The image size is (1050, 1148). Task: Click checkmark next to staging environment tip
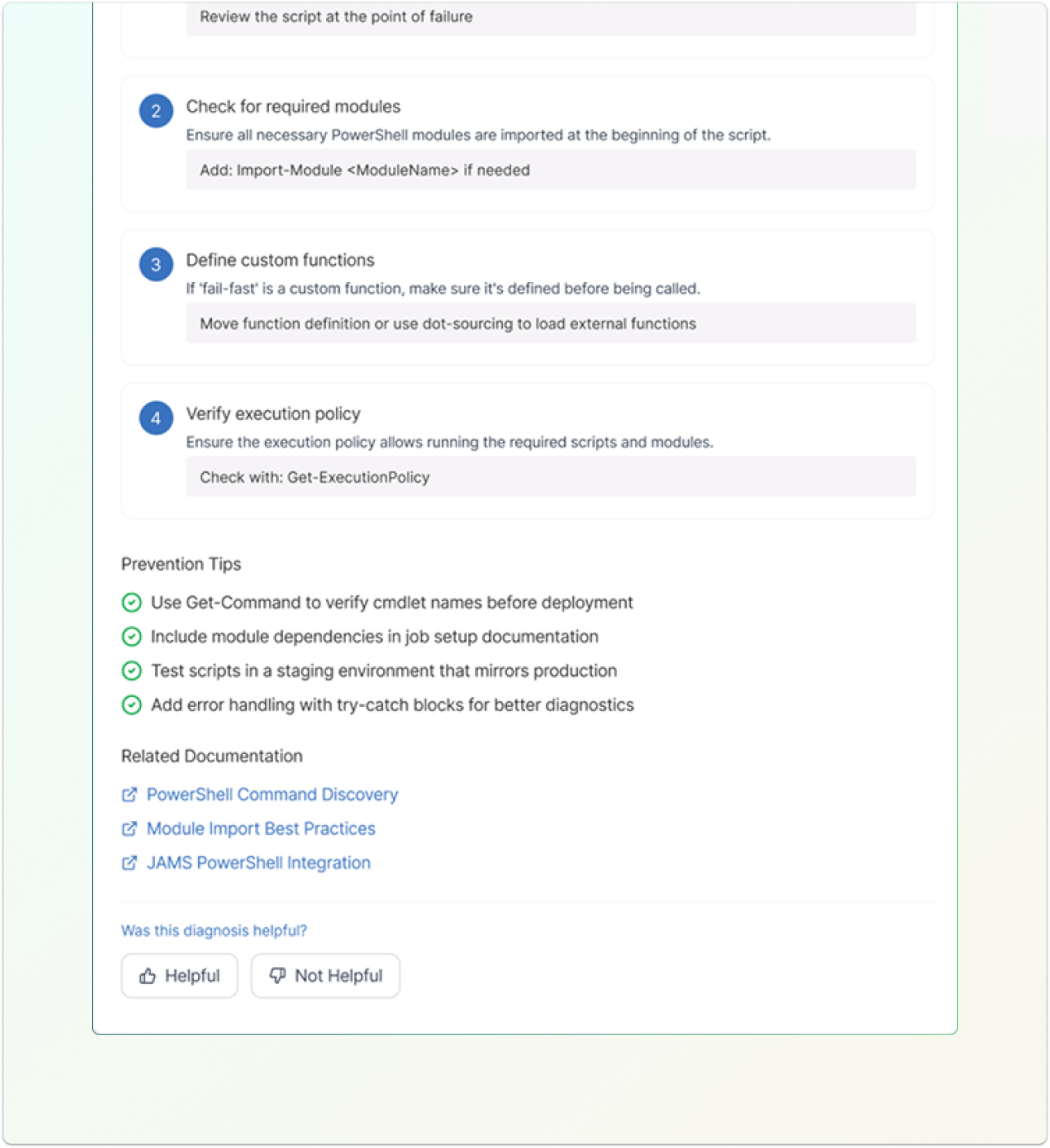pos(131,671)
